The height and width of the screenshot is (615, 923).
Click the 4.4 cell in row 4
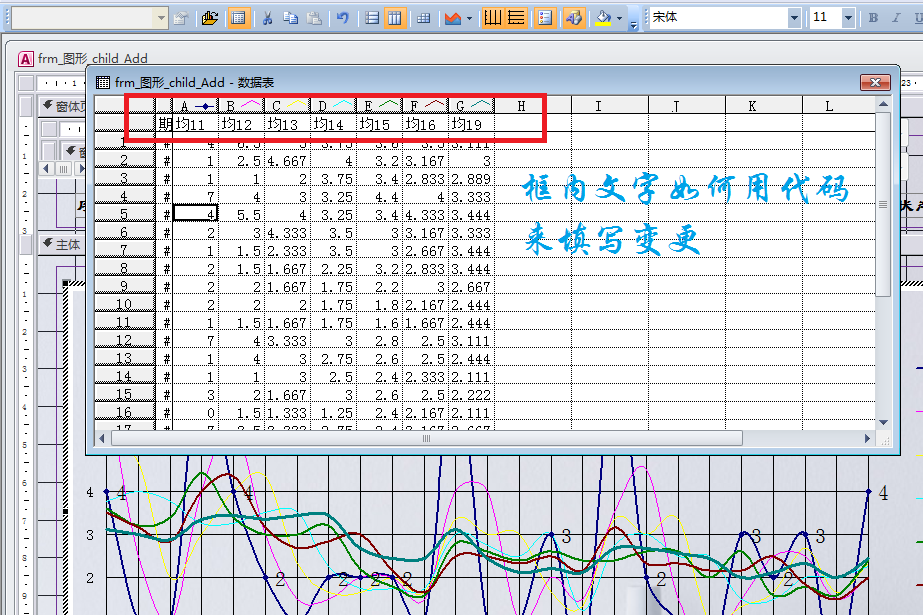(380, 197)
